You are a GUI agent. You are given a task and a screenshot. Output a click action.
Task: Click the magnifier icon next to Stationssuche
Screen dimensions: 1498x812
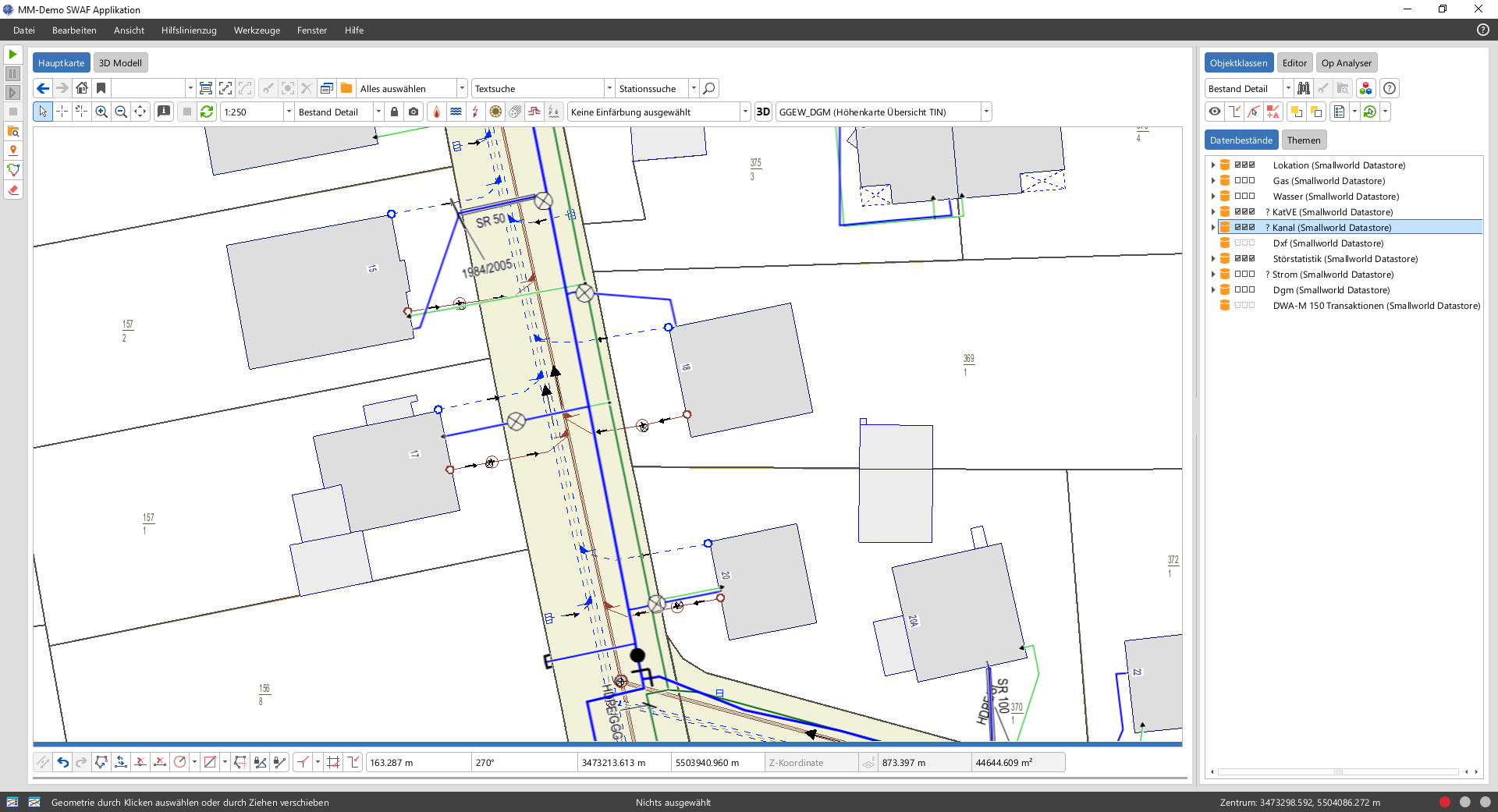click(x=708, y=88)
